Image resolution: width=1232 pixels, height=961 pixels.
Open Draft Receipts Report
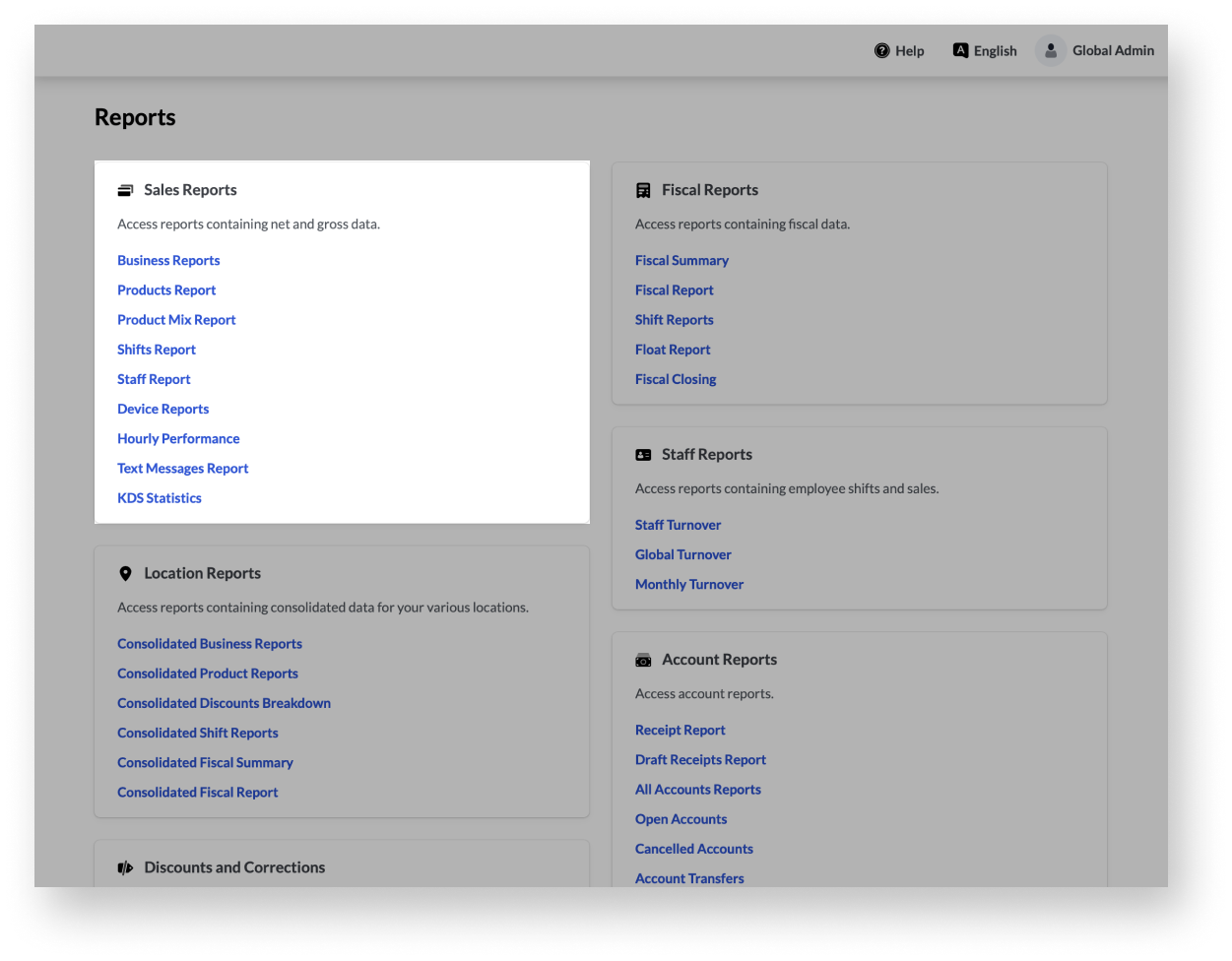coord(700,760)
